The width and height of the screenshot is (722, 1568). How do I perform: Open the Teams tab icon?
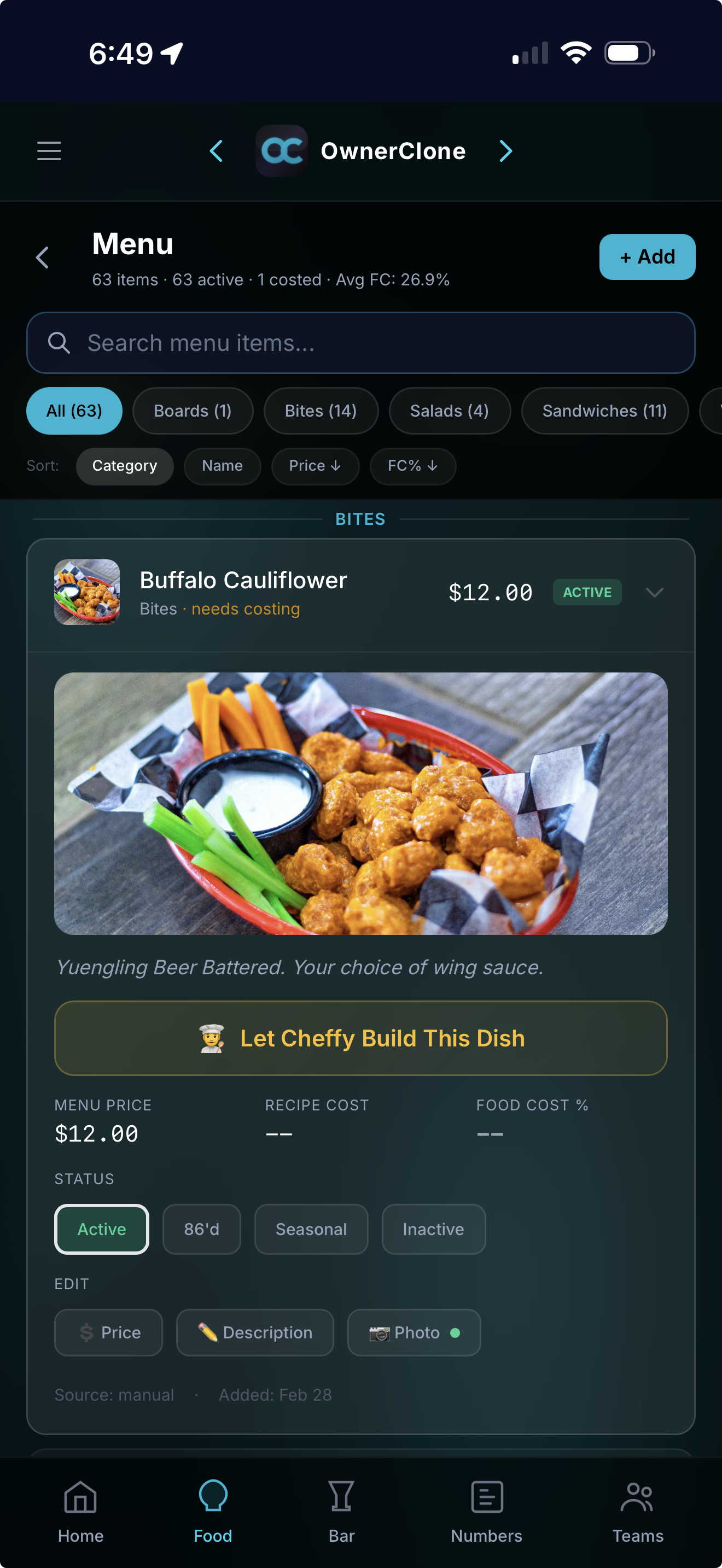pyautogui.click(x=637, y=1497)
